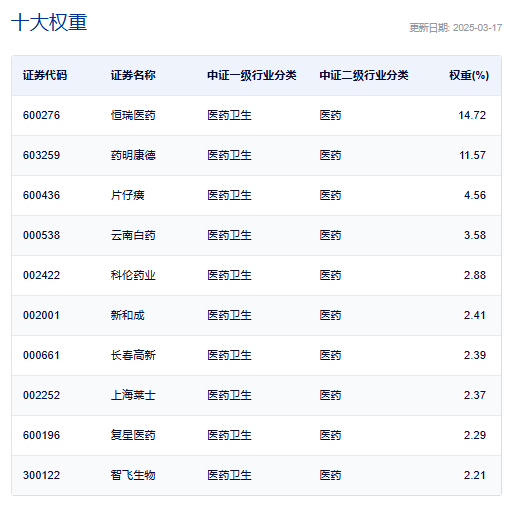Select security code 603259

[41, 155]
